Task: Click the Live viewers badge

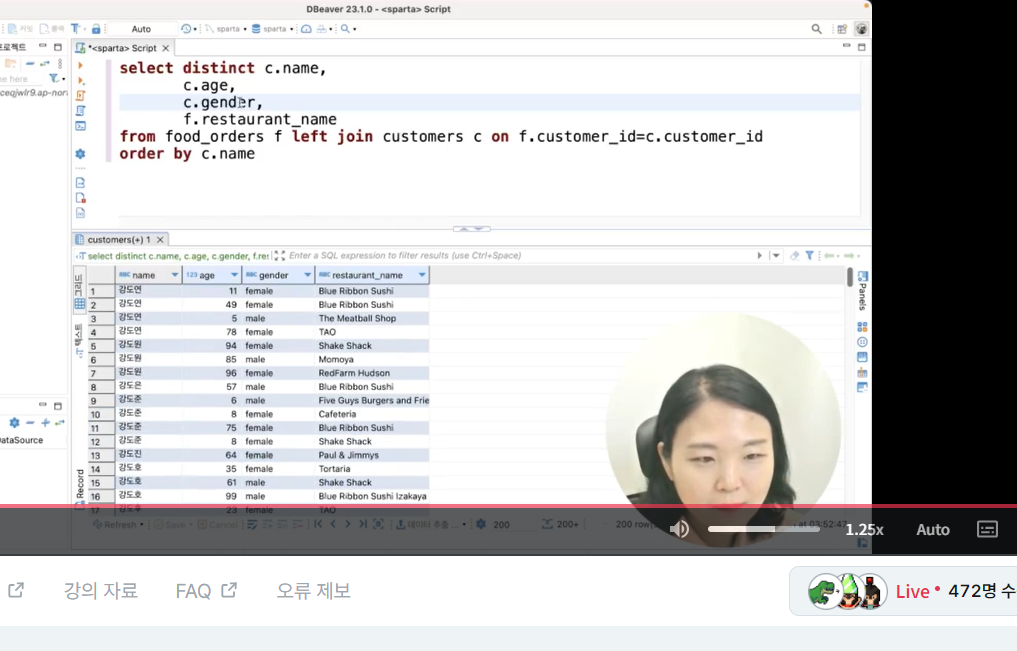Action: coord(903,591)
